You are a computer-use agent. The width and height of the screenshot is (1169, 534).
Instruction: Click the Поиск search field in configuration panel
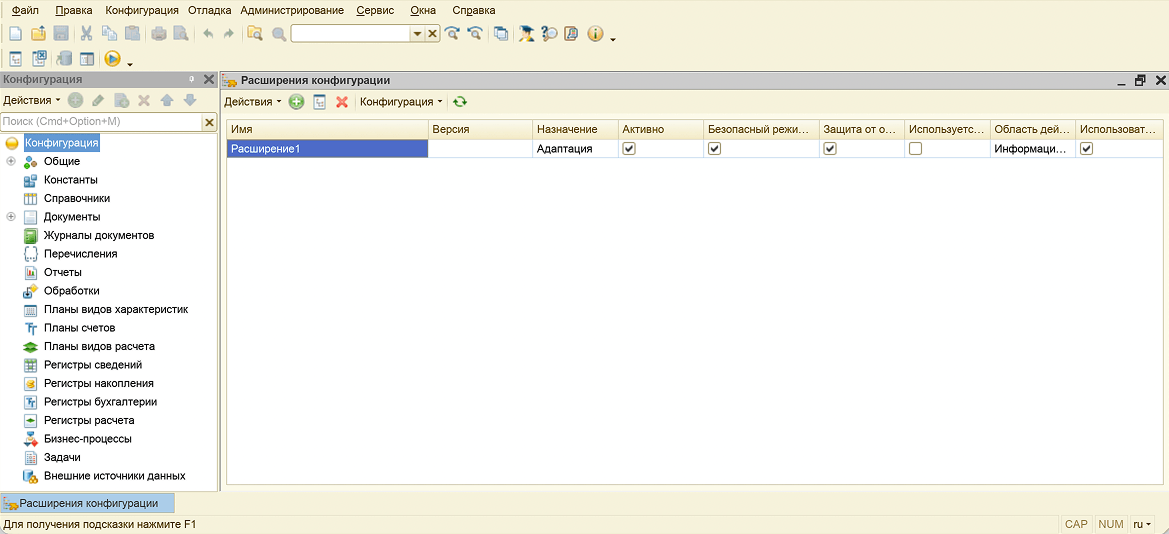pyautogui.click(x=100, y=122)
